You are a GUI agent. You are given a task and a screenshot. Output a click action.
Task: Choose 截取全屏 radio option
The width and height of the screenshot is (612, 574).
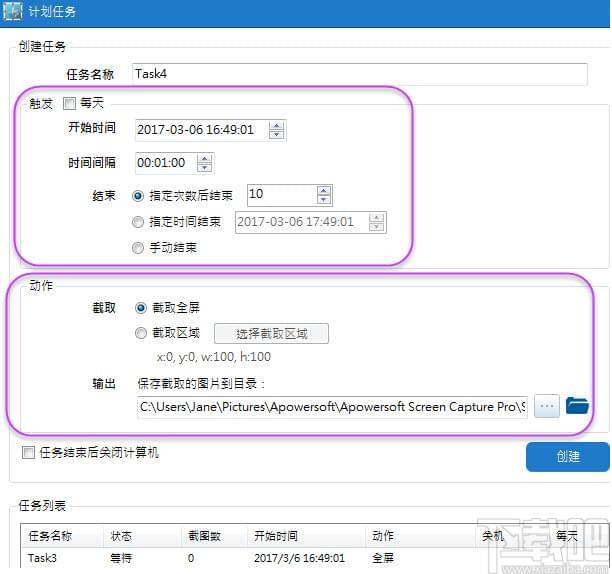[x=141, y=308]
